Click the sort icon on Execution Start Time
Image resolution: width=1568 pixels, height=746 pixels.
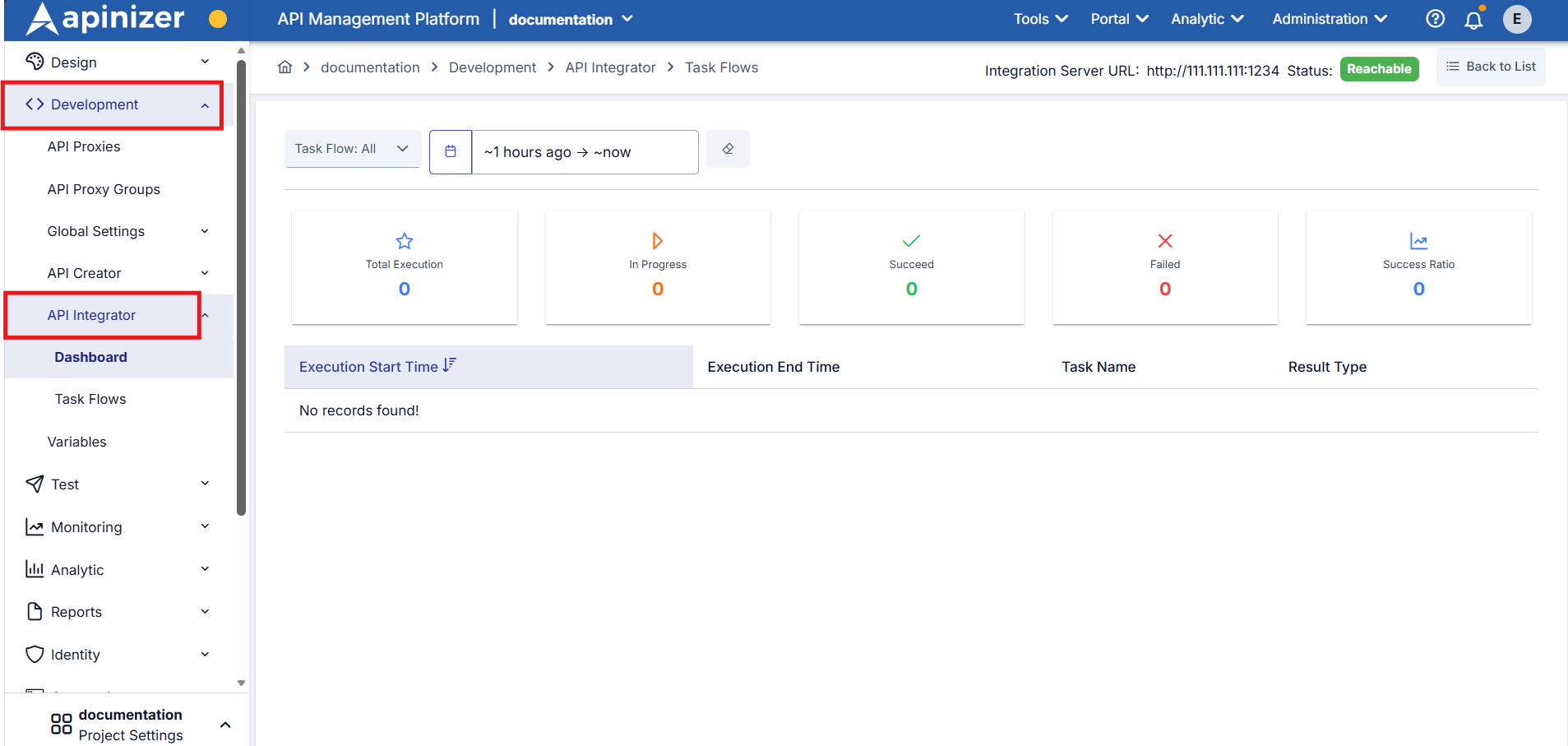[x=449, y=365]
